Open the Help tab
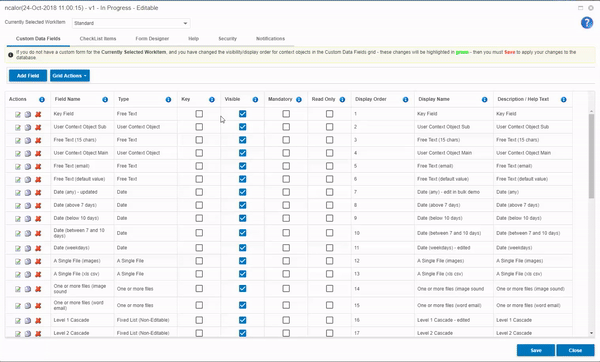This screenshot has width=600, height=362. pos(193,39)
